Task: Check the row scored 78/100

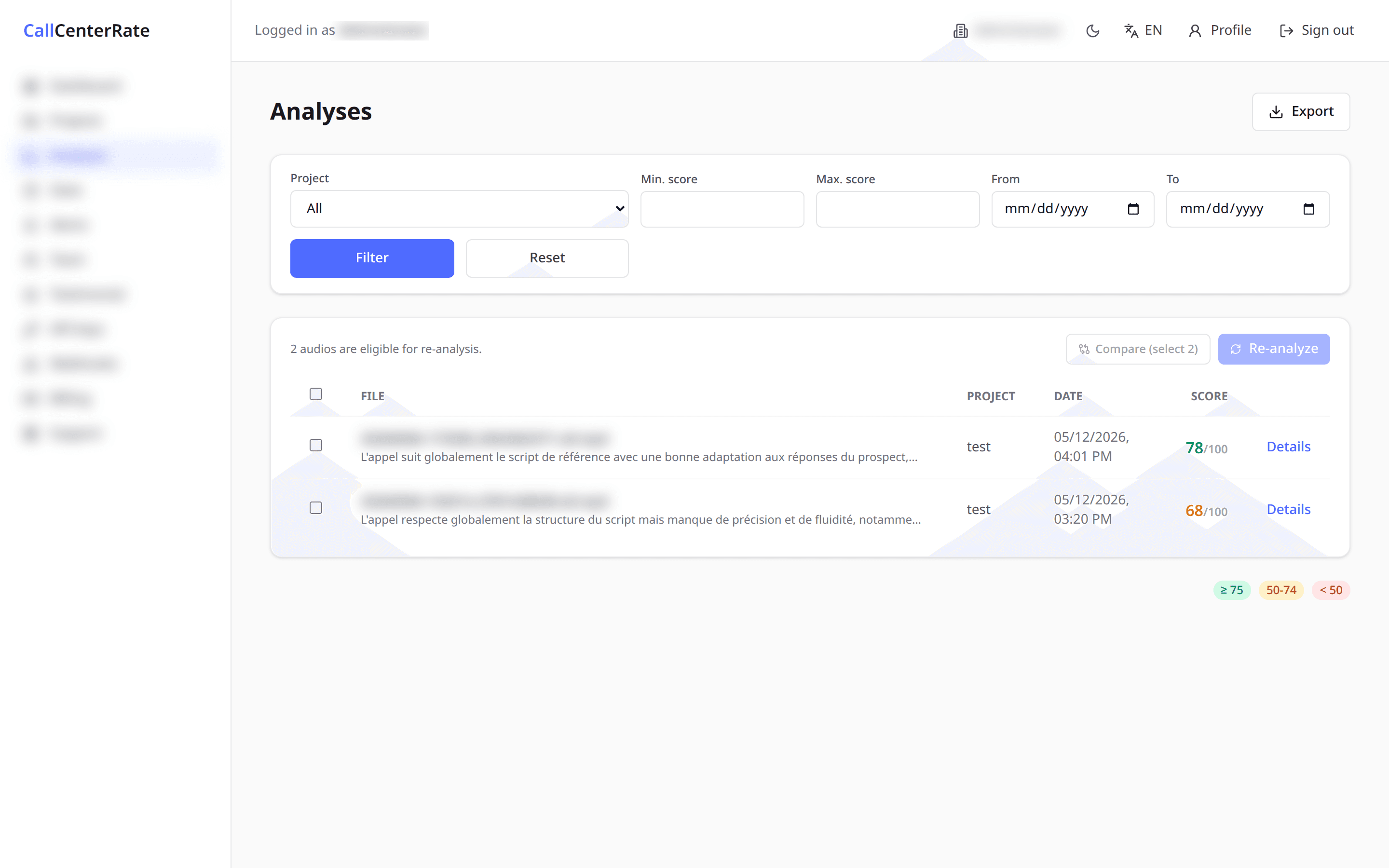Action: 316,445
